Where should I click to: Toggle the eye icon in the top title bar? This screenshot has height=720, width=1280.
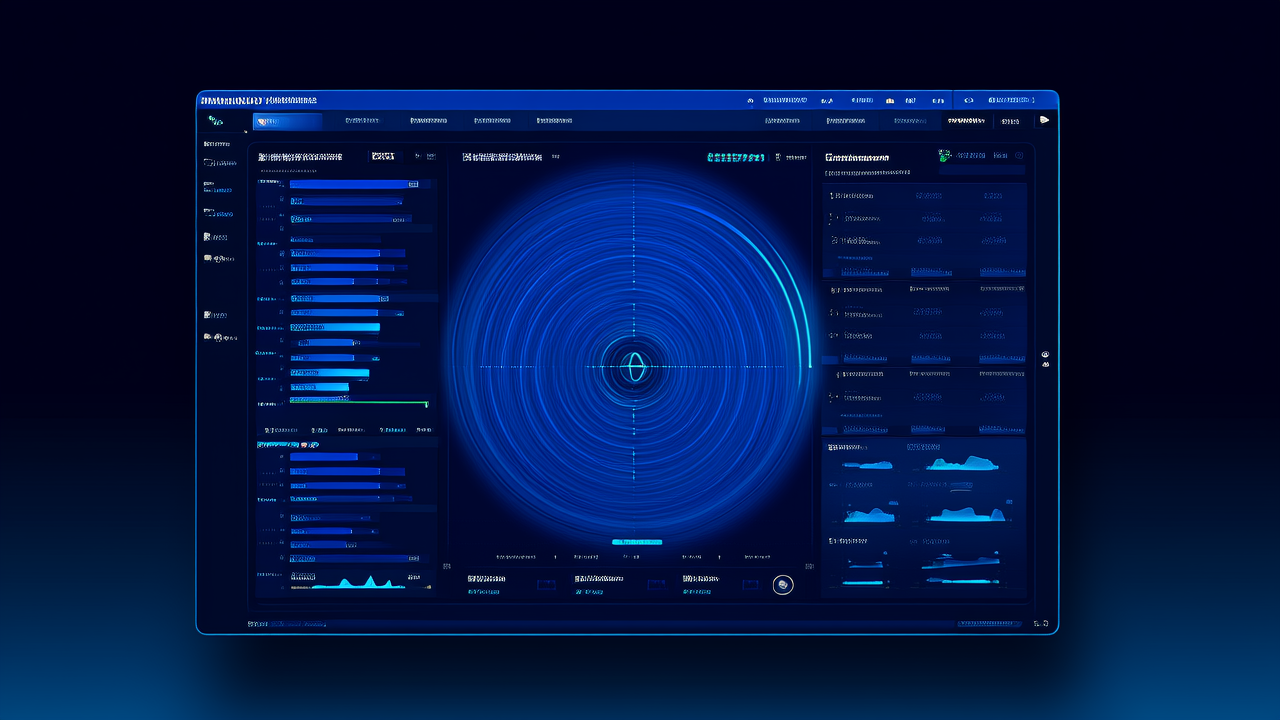[968, 100]
